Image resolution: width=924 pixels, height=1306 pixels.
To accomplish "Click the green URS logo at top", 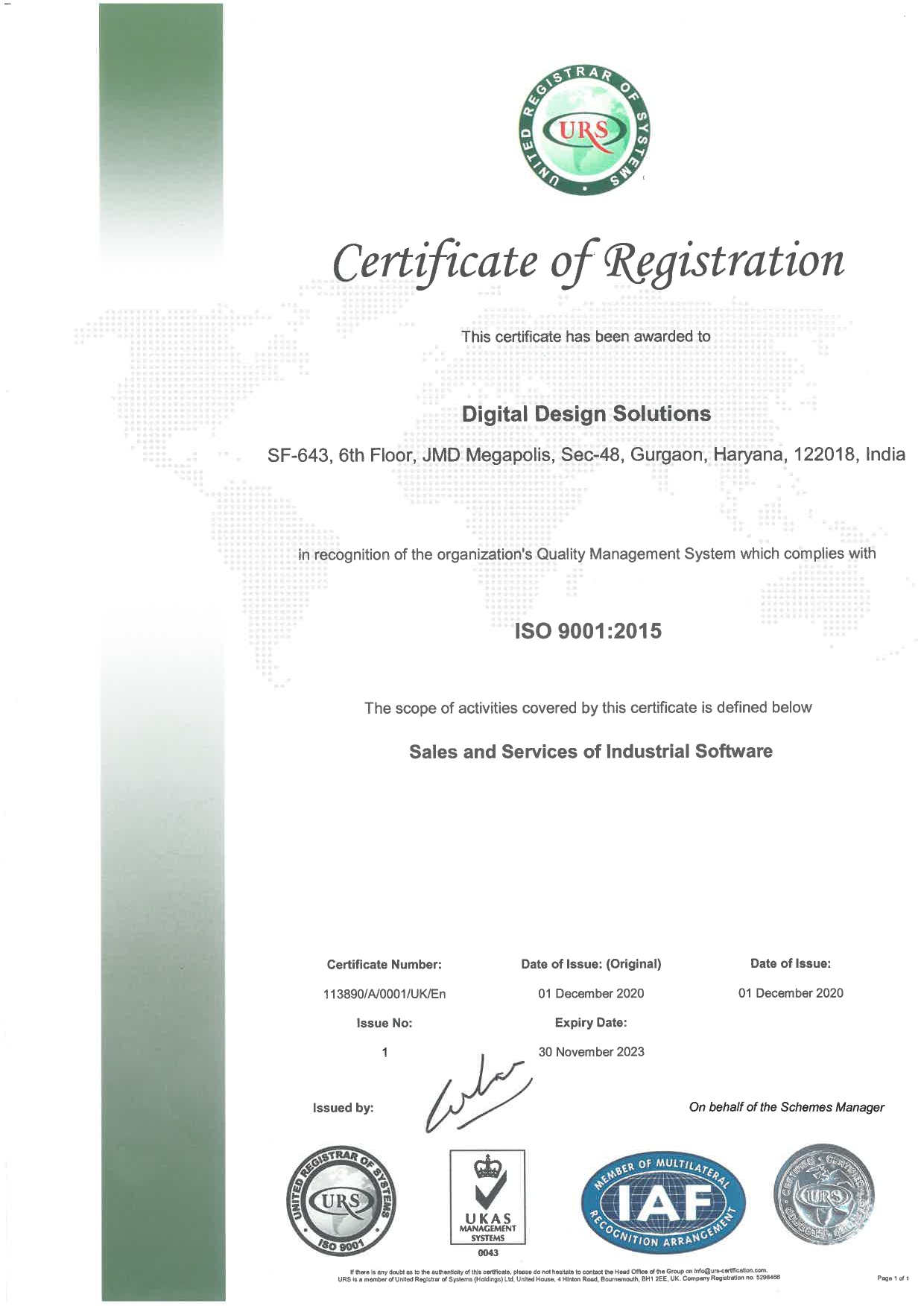I will tap(583, 130).
